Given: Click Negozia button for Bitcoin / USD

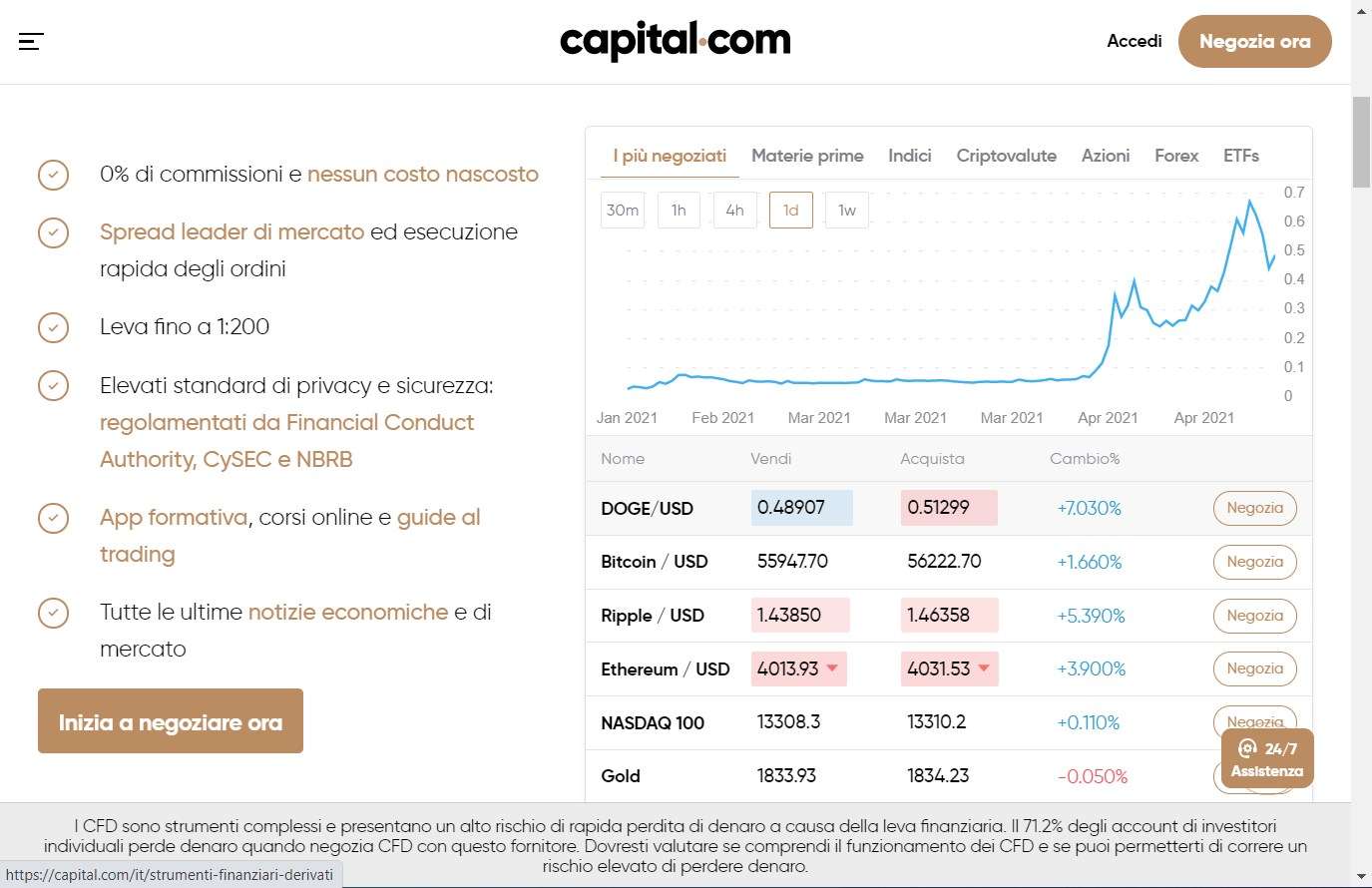Looking at the screenshot, I should tap(1254, 562).
